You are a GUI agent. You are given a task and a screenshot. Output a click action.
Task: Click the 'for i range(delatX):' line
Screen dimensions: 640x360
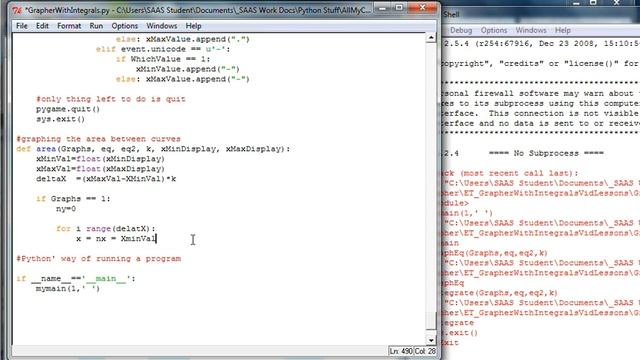106,229
